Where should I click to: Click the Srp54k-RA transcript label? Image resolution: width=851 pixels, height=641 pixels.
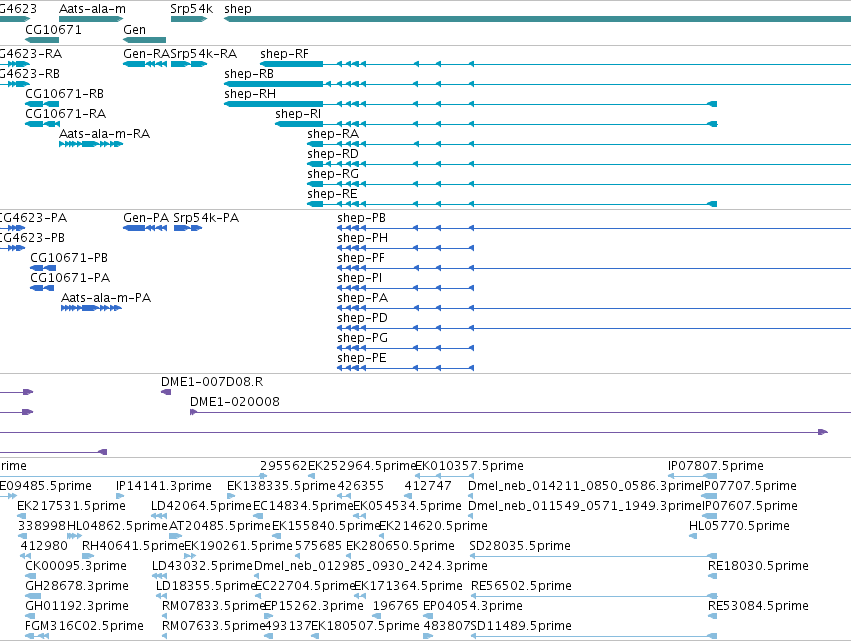204,54
